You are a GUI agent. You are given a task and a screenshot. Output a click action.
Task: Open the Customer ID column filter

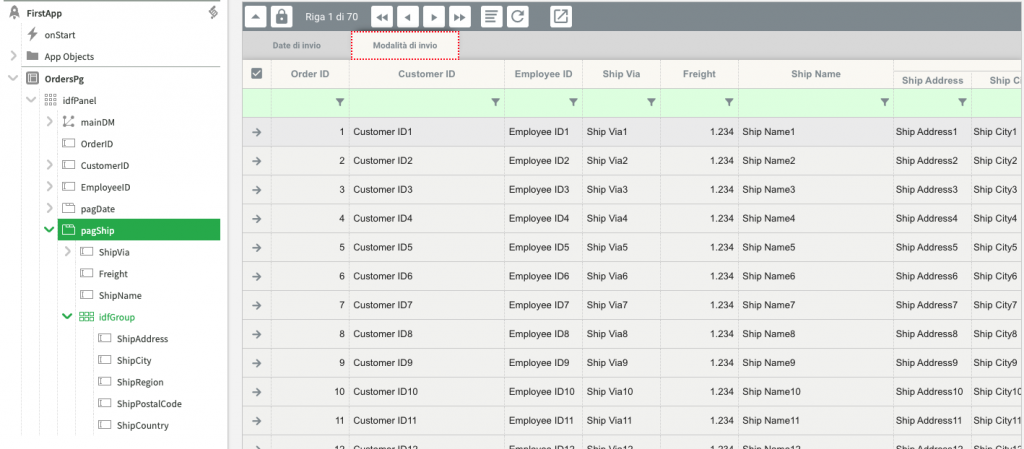(x=495, y=102)
